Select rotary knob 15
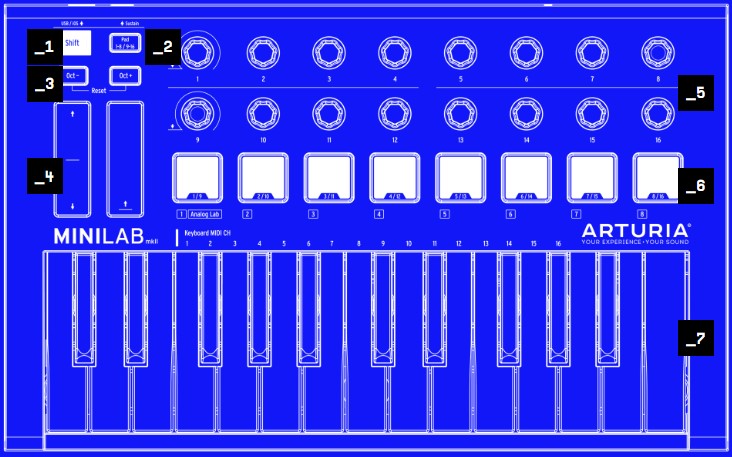 (x=592, y=113)
